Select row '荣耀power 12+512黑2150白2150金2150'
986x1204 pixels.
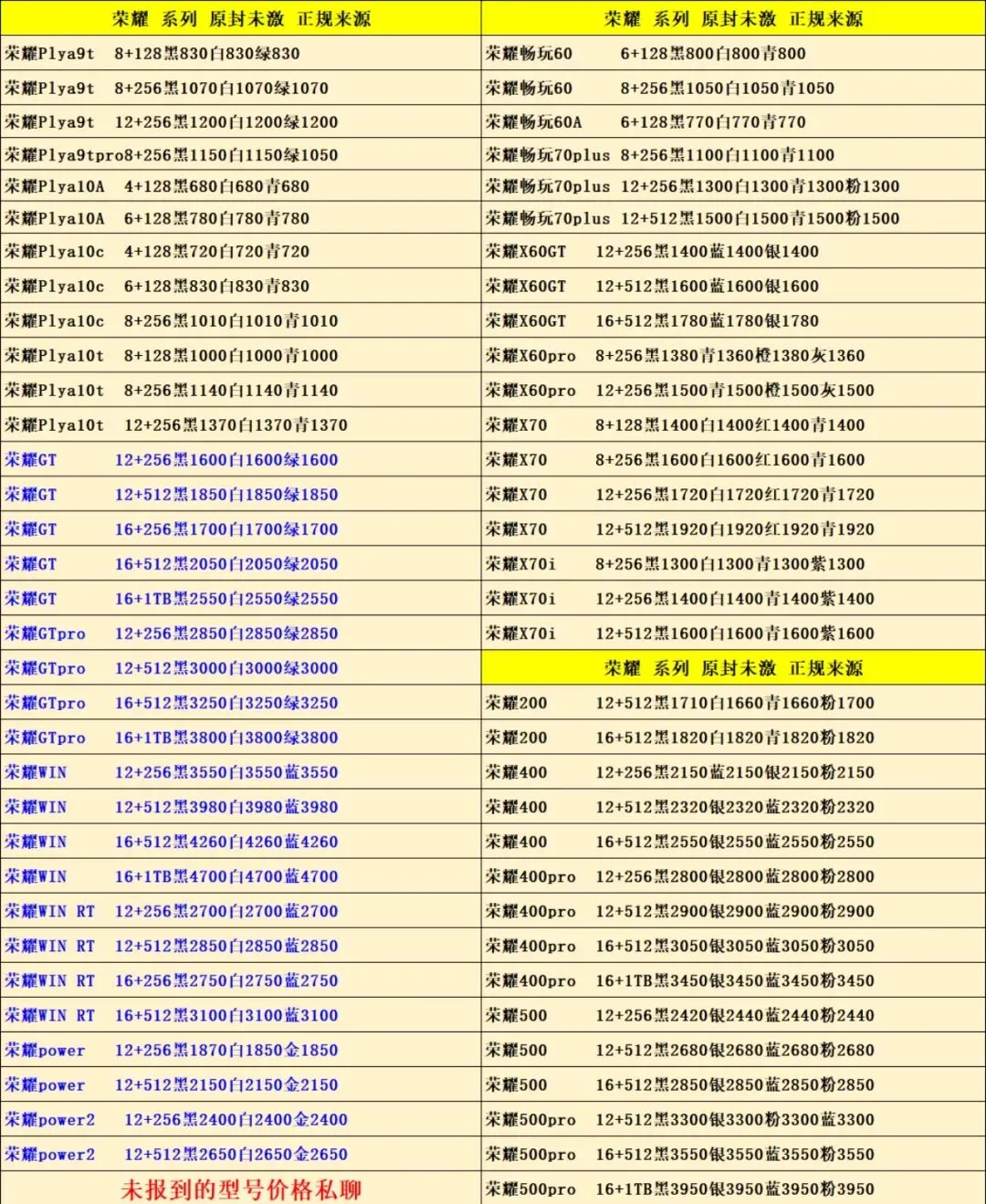click(x=241, y=1085)
